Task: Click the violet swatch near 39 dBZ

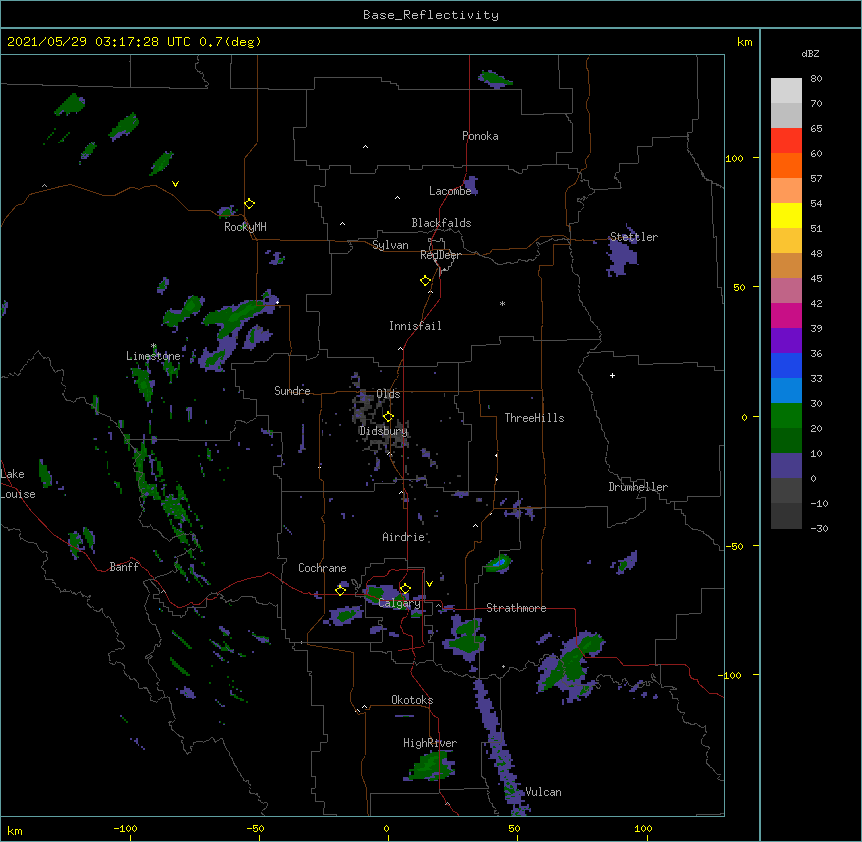Action: tap(786, 341)
